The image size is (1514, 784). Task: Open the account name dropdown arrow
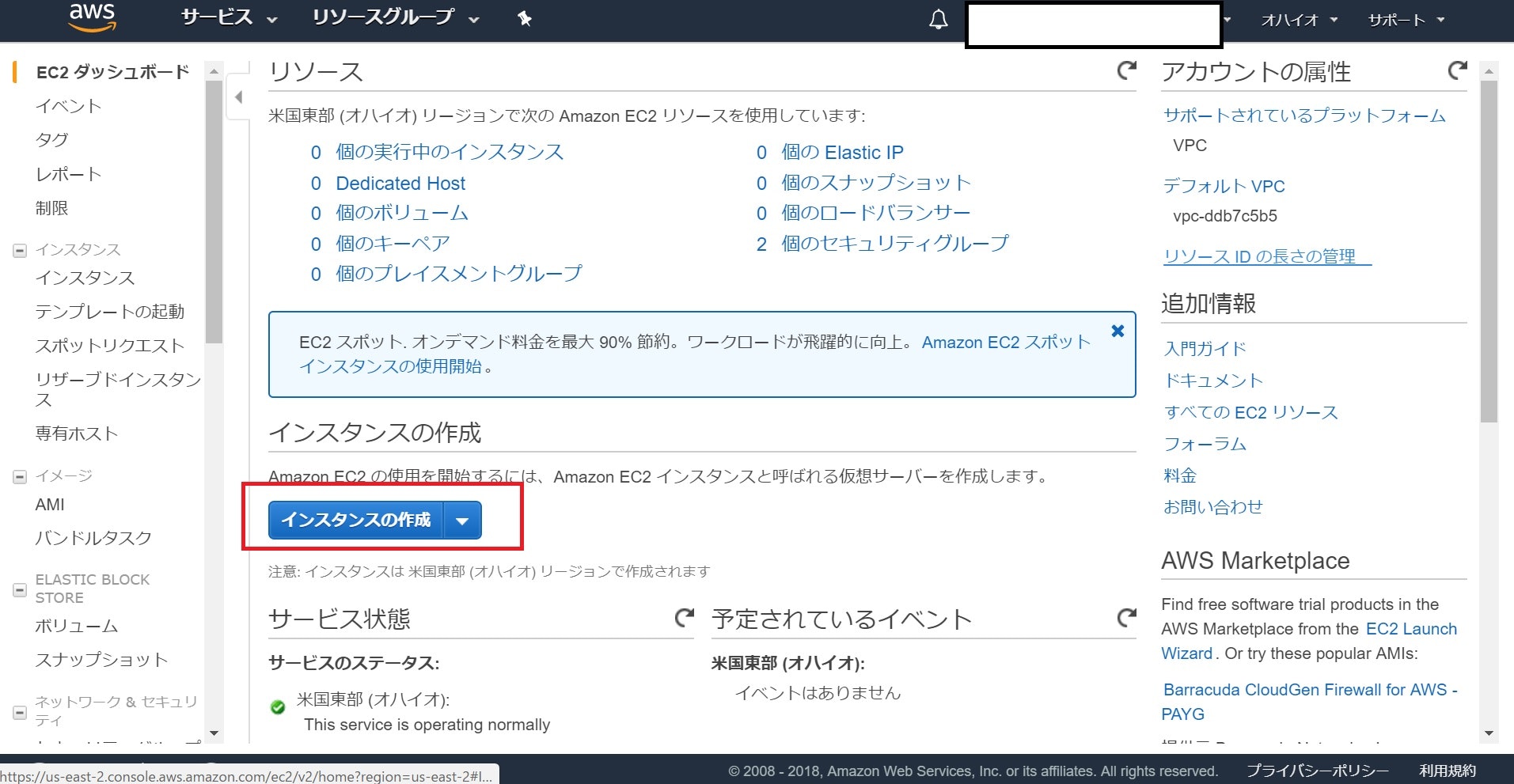[1228, 20]
